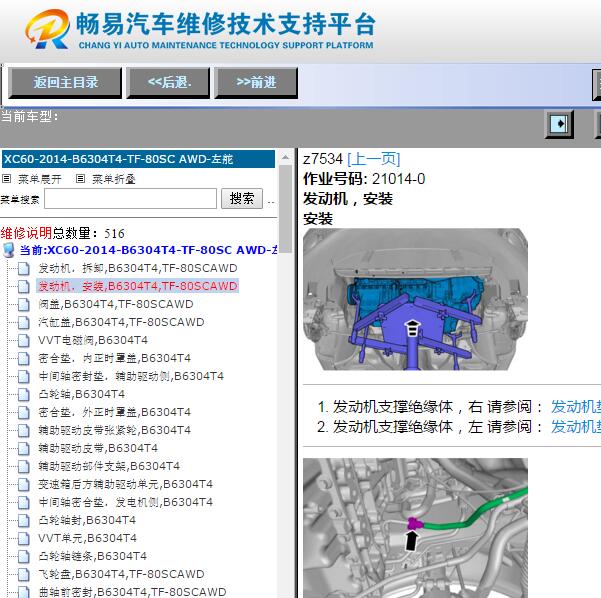Click document icon beside 凸轮轴,B6304T4
Viewport: 601px width, 598px height.
pos(24,395)
